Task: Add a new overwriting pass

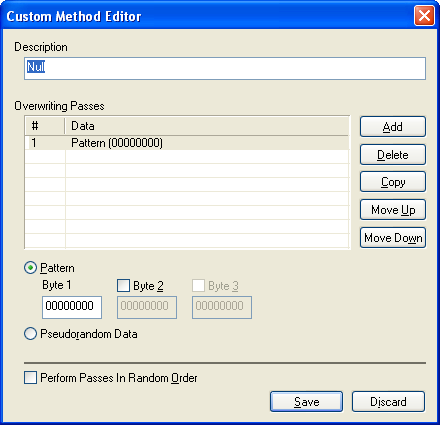Action: point(393,127)
